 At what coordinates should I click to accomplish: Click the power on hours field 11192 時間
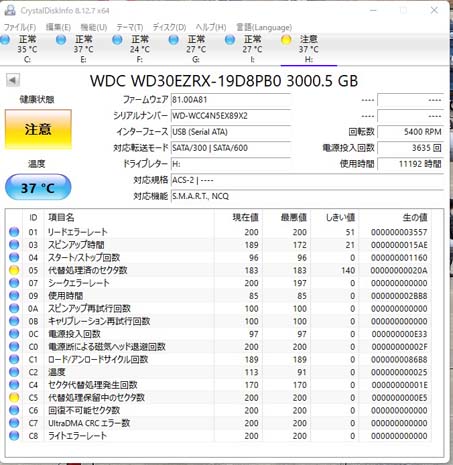point(411,164)
